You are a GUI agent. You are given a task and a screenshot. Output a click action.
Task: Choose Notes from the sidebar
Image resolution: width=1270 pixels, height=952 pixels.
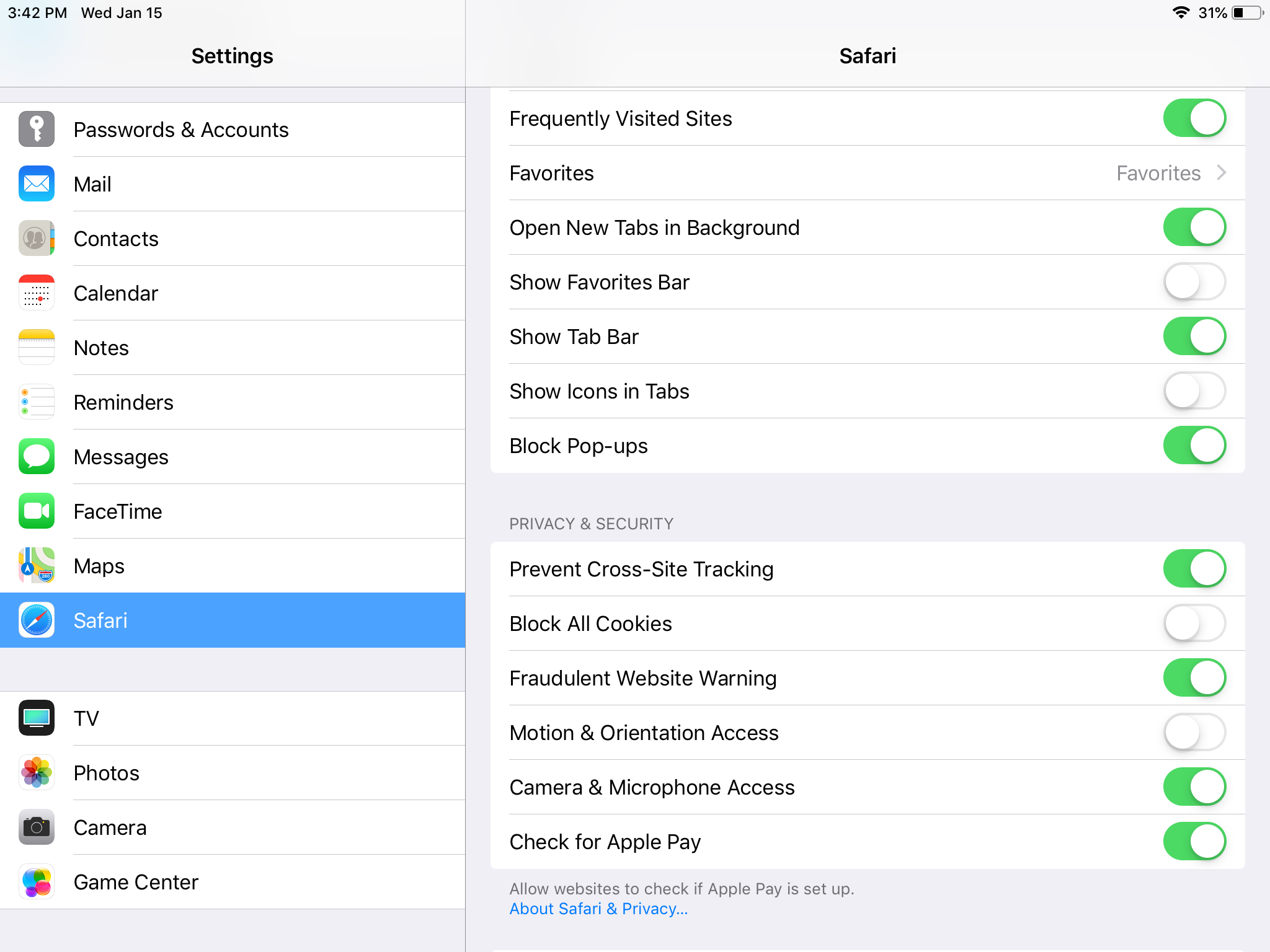[102, 348]
